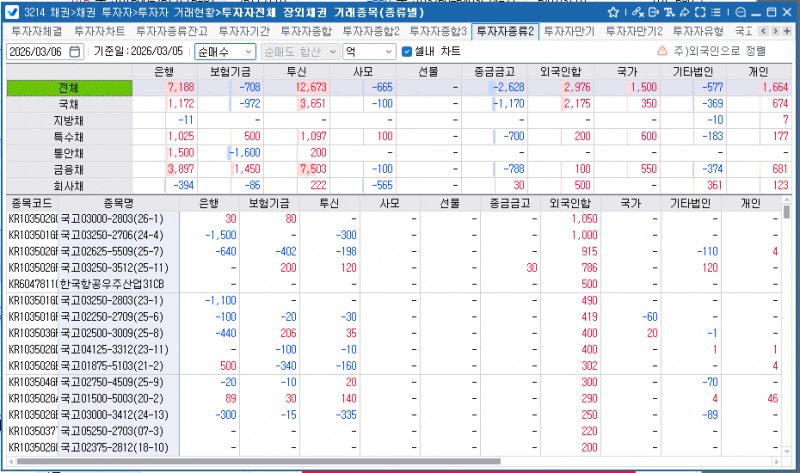Select the 전체 row in summary table
Screen dimensions: 800x473
[x=69, y=88]
